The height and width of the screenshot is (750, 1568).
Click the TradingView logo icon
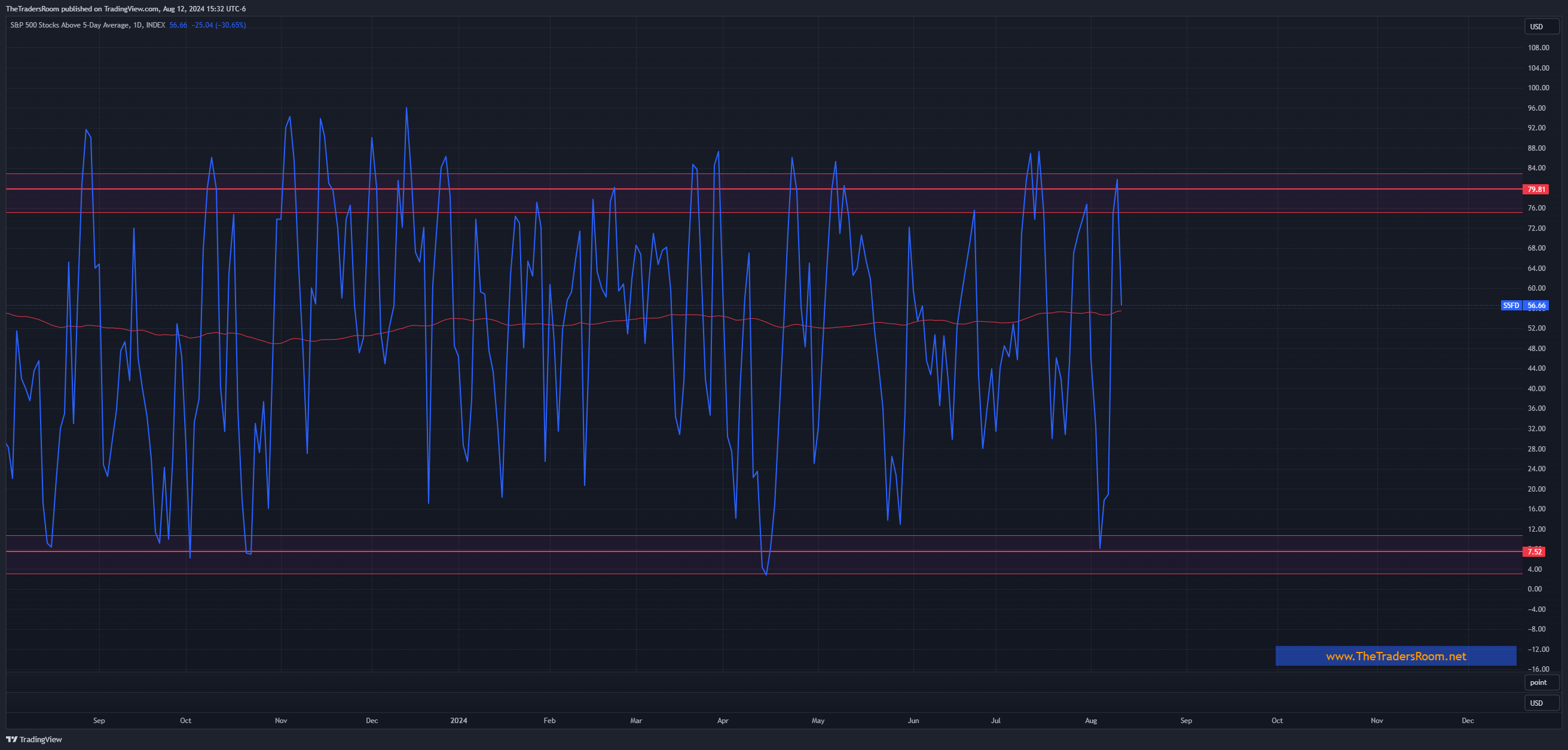11,739
